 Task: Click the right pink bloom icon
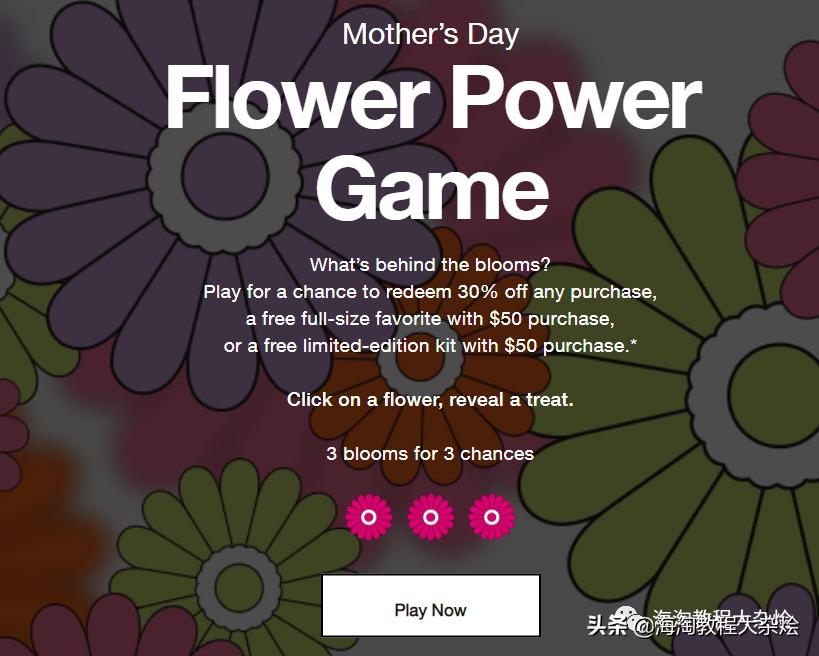click(491, 517)
